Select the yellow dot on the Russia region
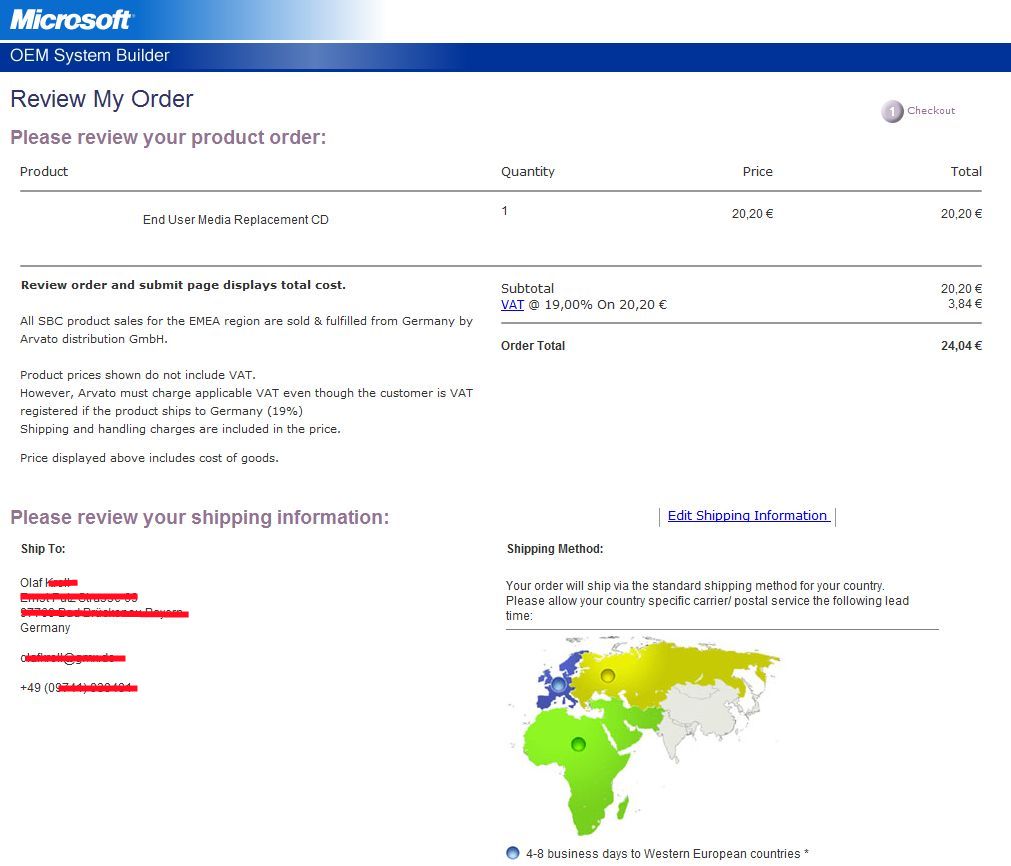The height and width of the screenshot is (866, 1011). (607, 675)
